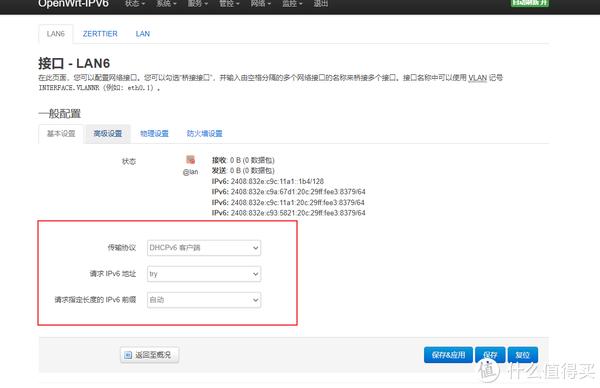Open the 服务 menu in navbar

tap(198, 4)
